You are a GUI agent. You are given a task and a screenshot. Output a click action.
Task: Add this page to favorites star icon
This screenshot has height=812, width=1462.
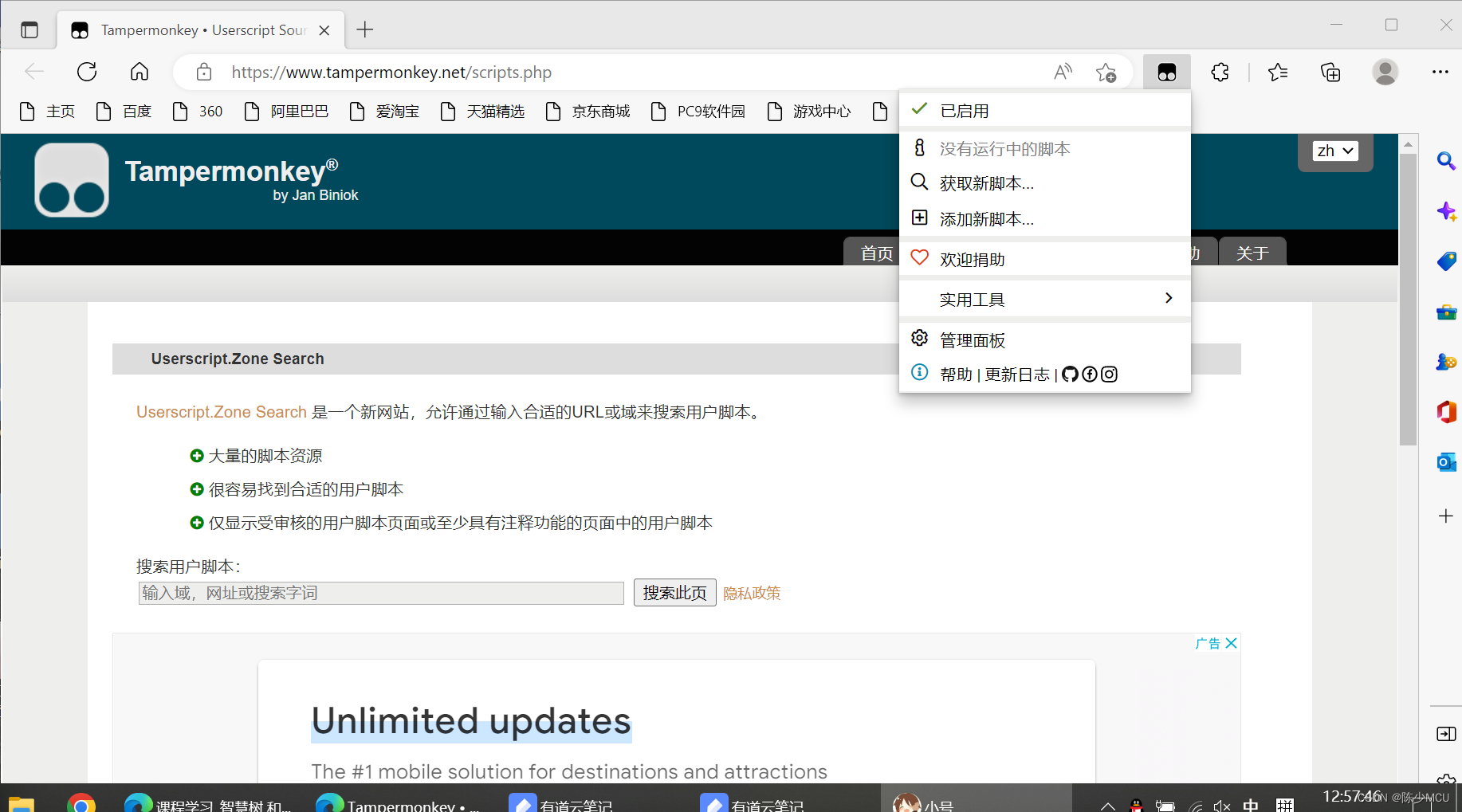(x=1106, y=73)
